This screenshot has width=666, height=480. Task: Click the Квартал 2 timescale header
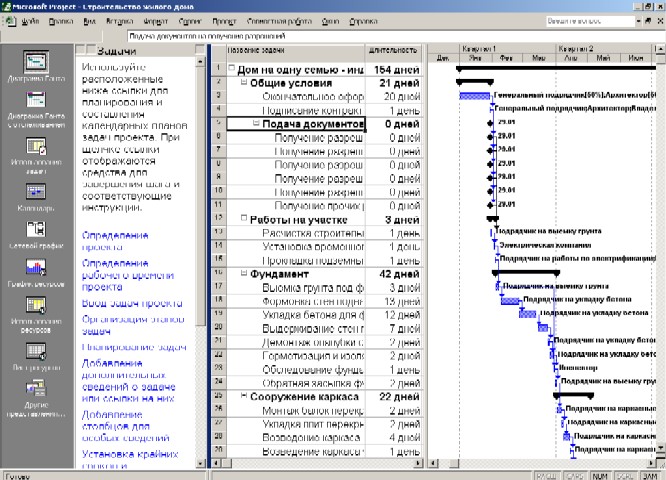[604, 48]
